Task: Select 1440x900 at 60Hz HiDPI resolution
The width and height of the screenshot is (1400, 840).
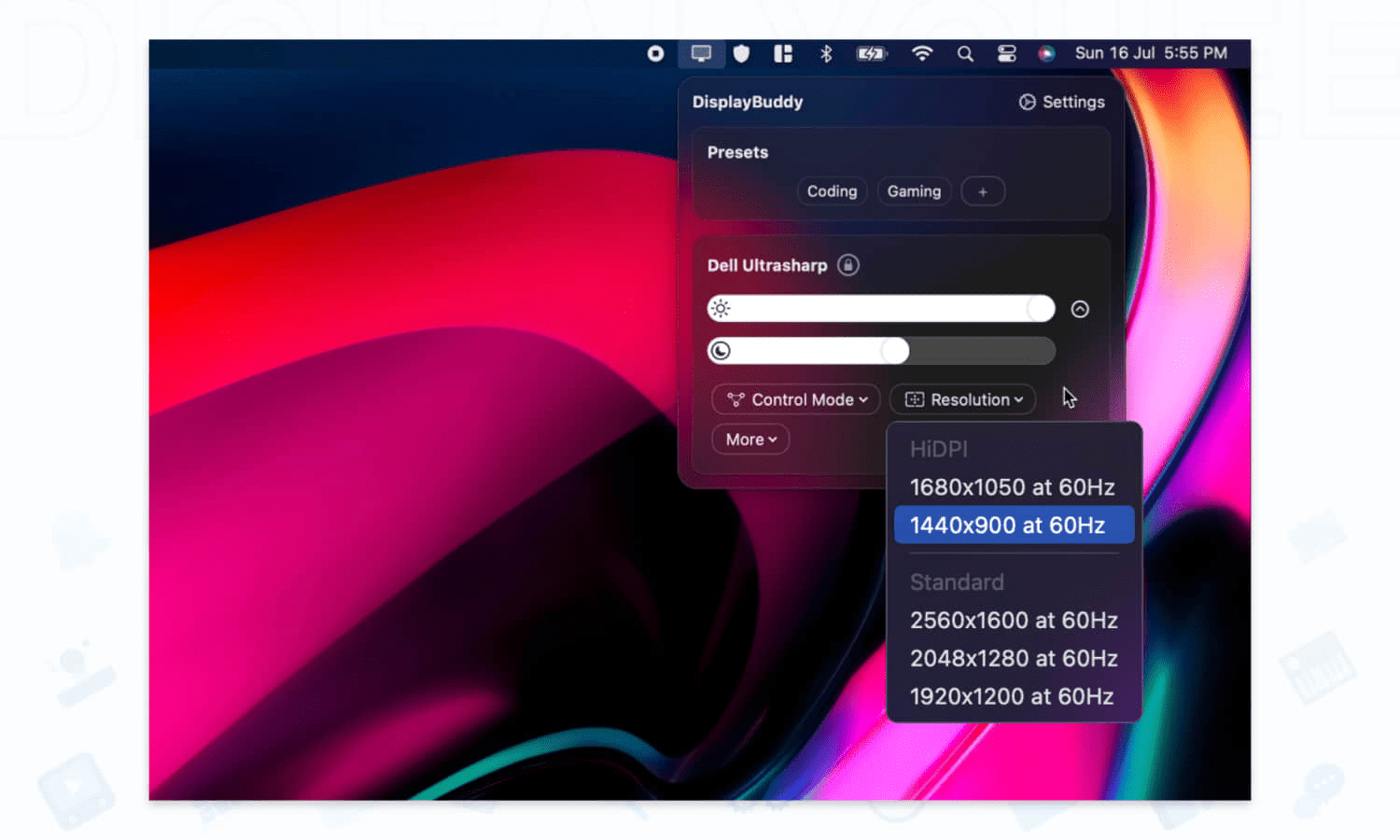Action: pos(1012,525)
